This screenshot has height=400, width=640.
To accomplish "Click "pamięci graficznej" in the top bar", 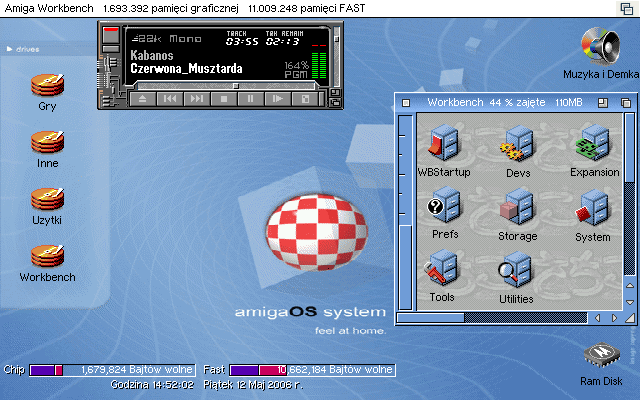I will [x=195, y=8].
